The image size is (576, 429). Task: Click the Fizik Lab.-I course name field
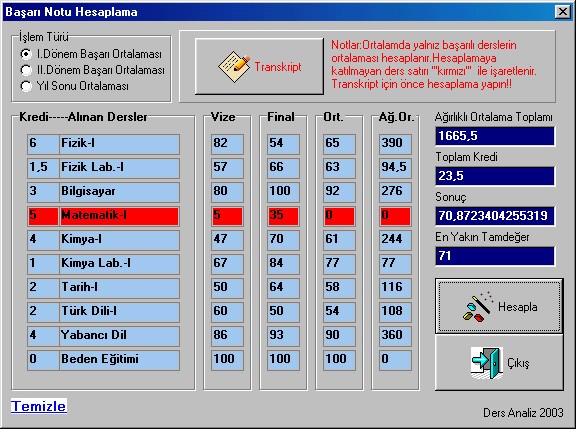pos(119,168)
